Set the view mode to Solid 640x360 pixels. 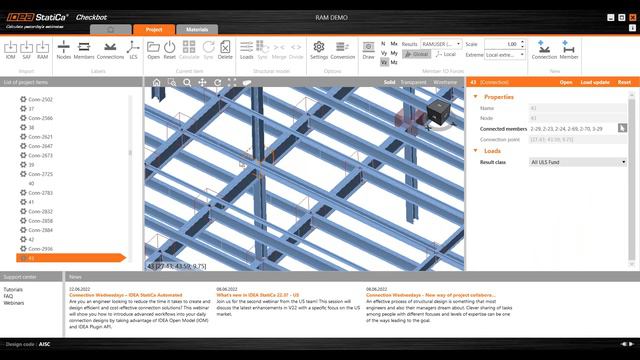pyautogui.click(x=389, y=82)
